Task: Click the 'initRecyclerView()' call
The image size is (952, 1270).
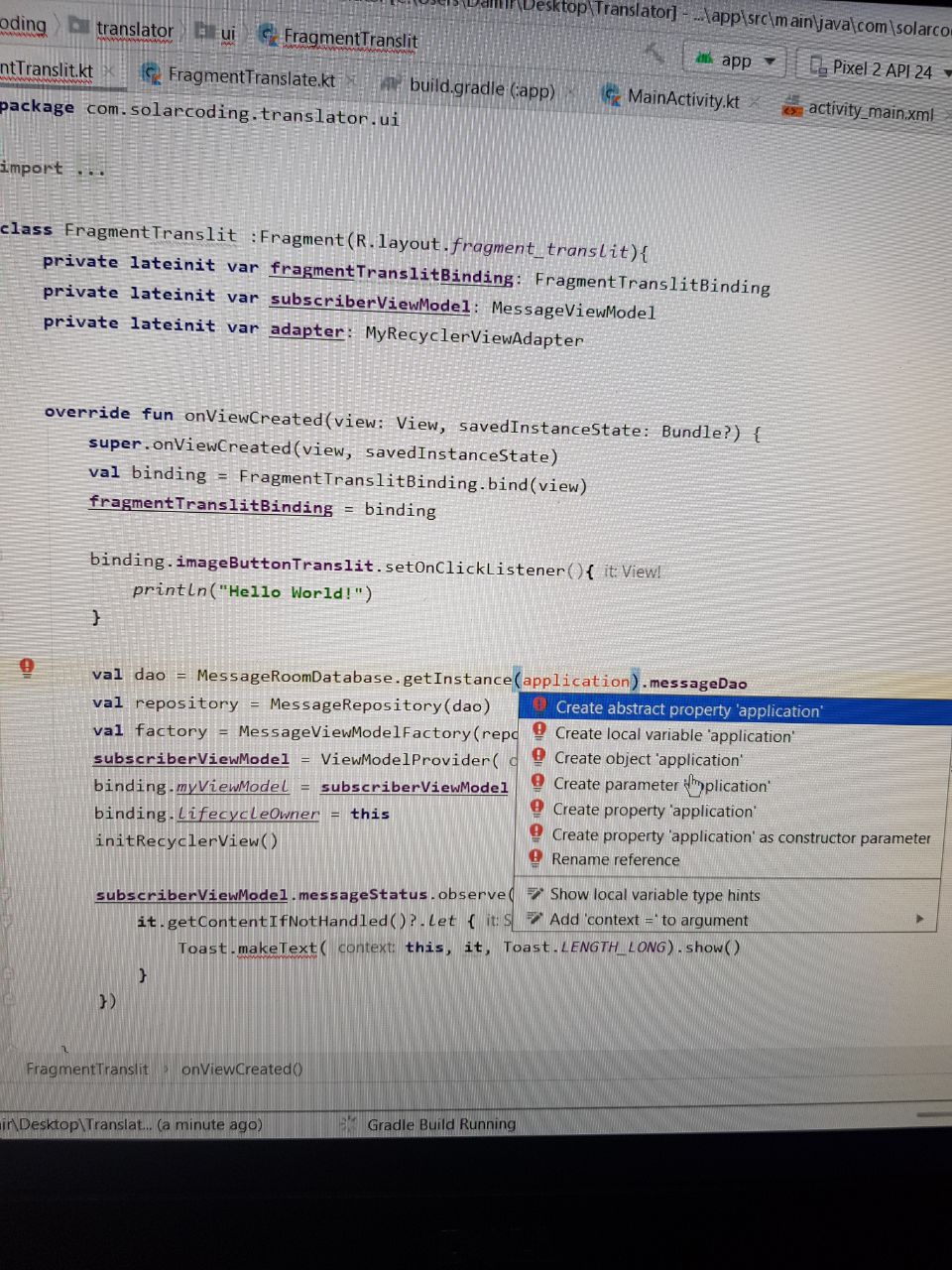Action: 185,840
